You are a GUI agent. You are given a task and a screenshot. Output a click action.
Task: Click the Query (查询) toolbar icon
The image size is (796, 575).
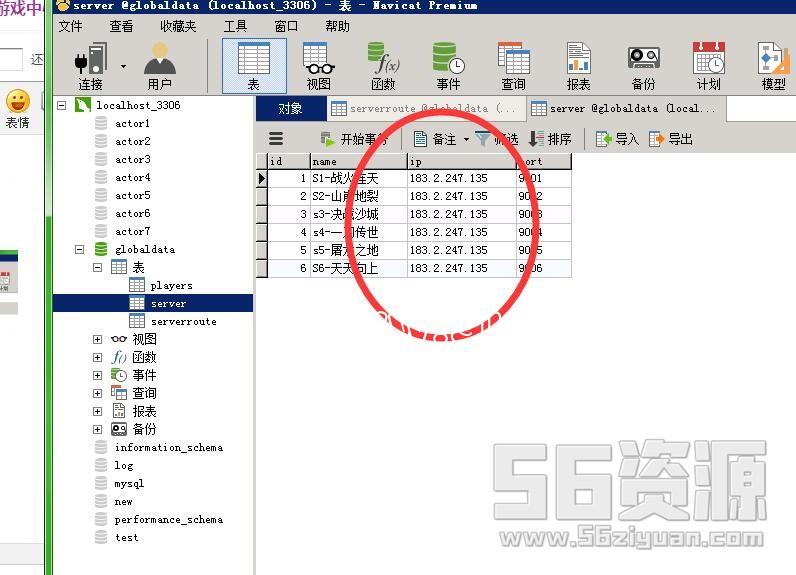pos(513,65)
